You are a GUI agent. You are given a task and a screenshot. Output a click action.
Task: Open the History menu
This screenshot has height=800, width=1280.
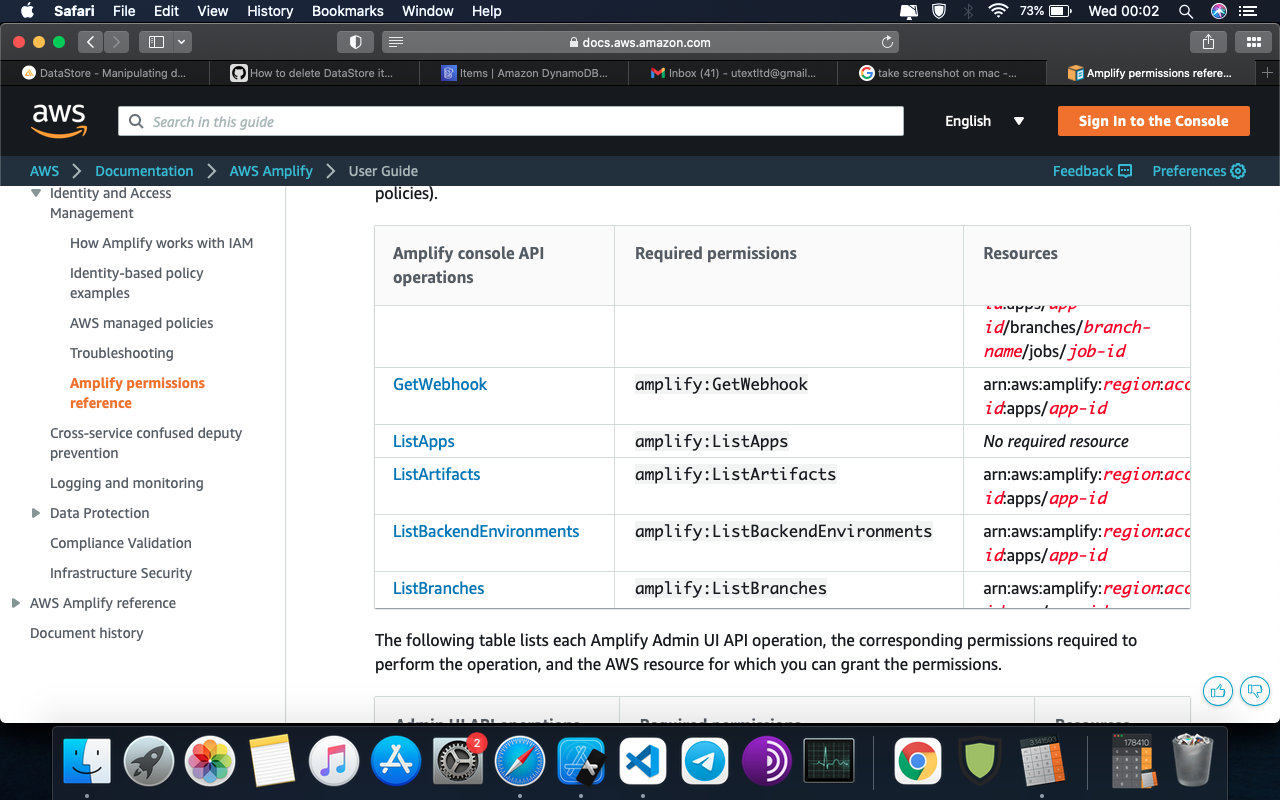[269, 11]
